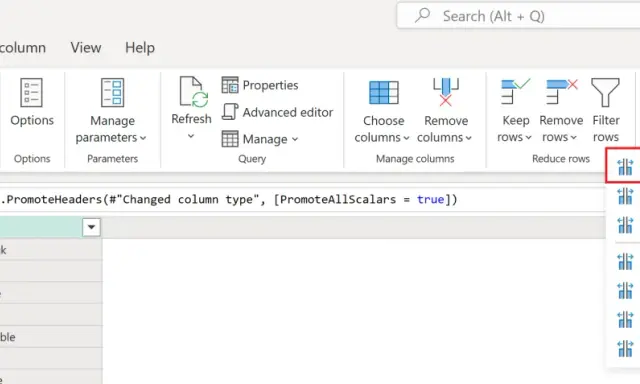Click the Manage parameters icon
Viewport: 640px width, 384px height.
point(112,92)
